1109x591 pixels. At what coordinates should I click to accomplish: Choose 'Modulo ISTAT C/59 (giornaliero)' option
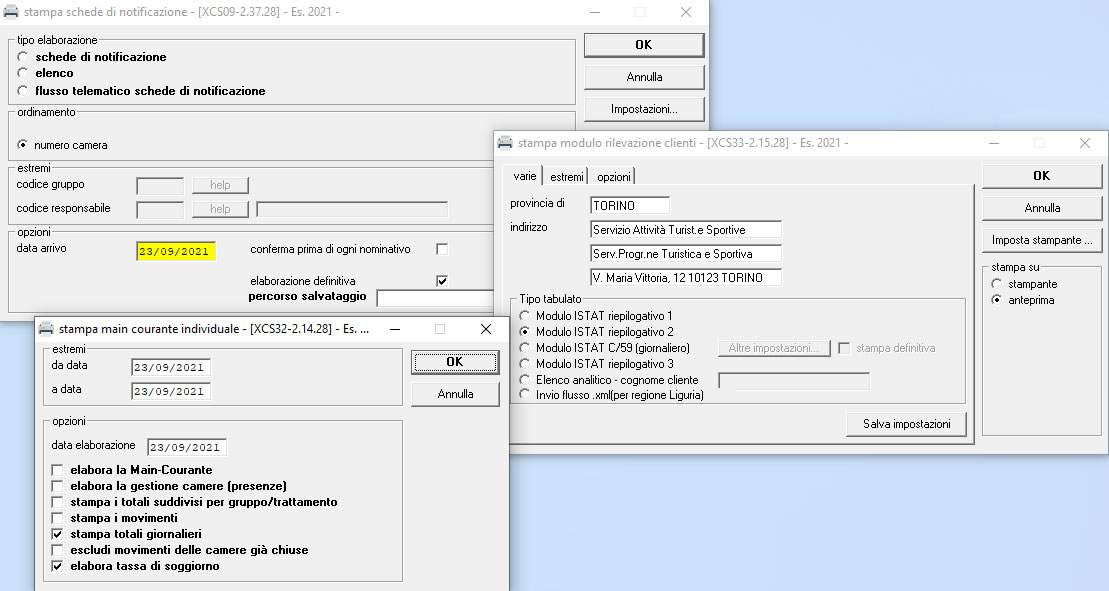coord(525,348)
